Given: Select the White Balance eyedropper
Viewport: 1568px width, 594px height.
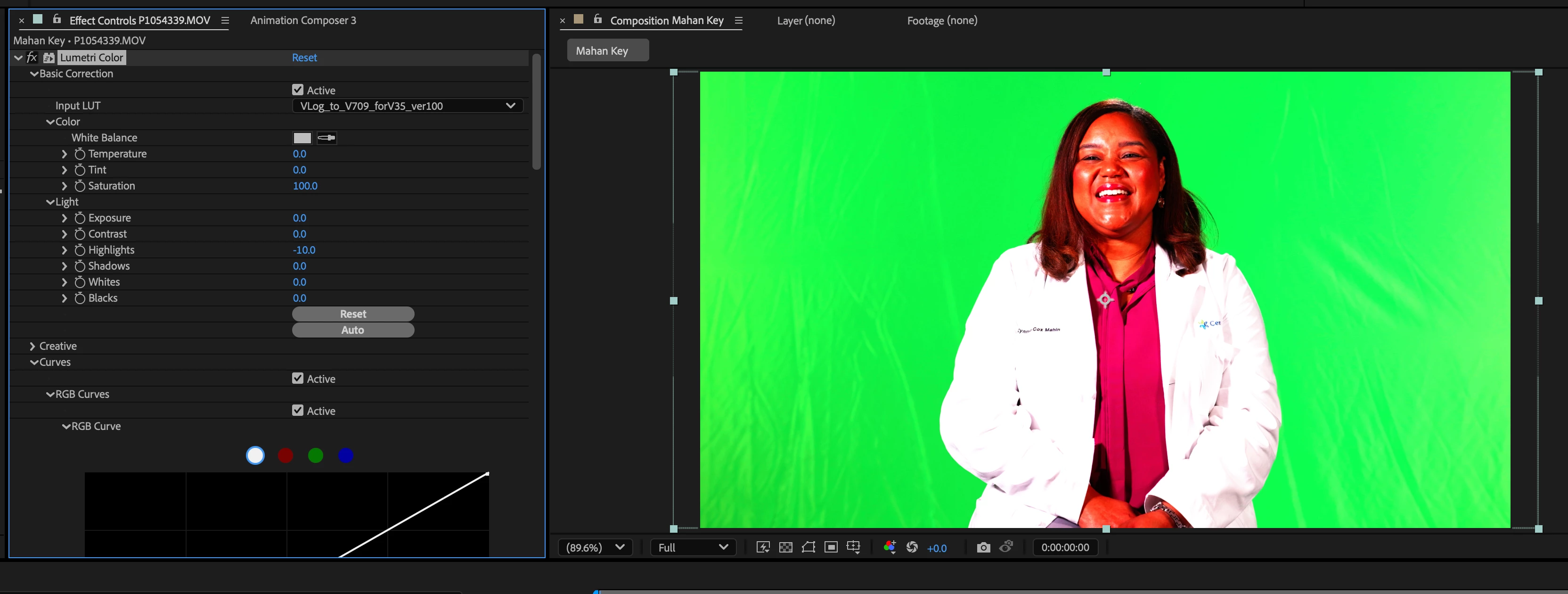Looking at the screenshot, I should [326, 138].
